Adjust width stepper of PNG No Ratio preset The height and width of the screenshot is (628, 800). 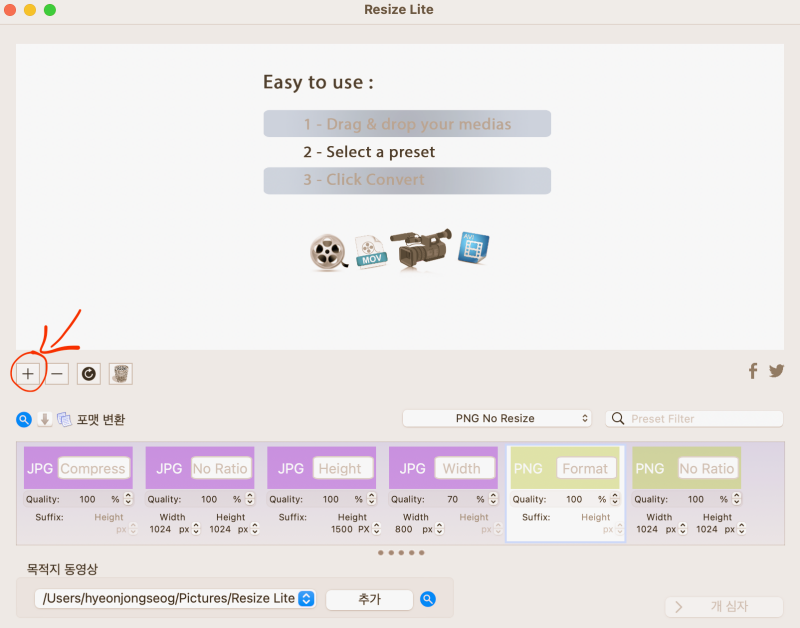tap(683, 529)
